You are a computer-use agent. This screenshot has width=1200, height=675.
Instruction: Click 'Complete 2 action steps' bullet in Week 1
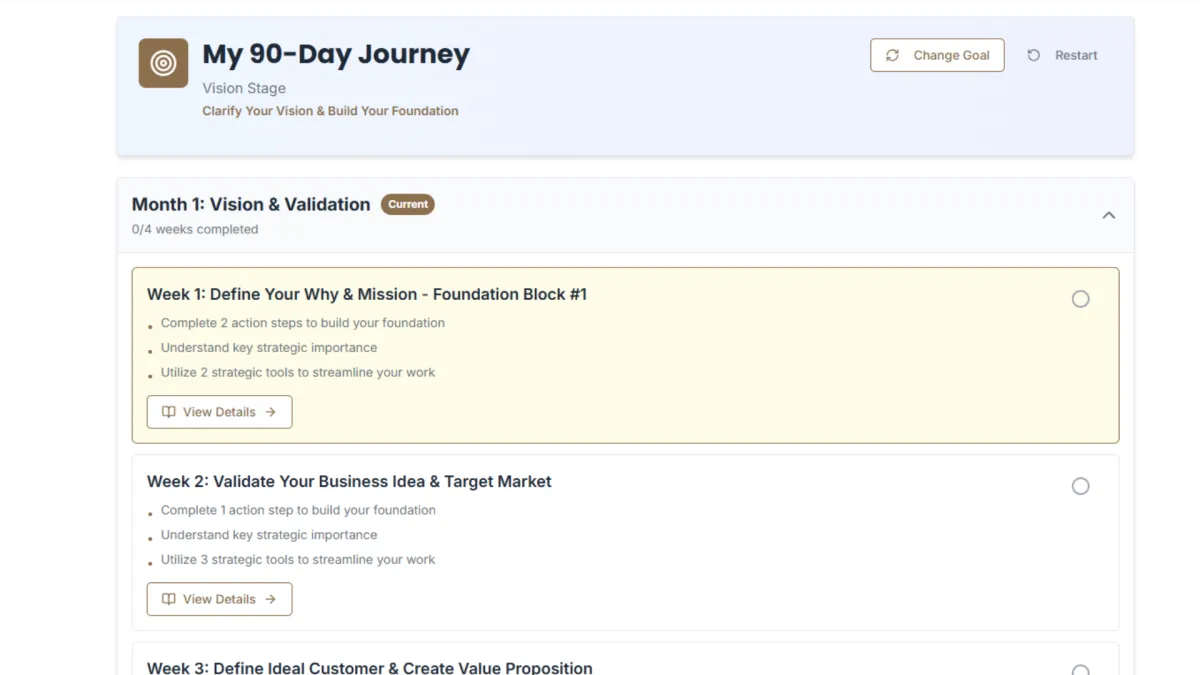(x=303, y=323)
